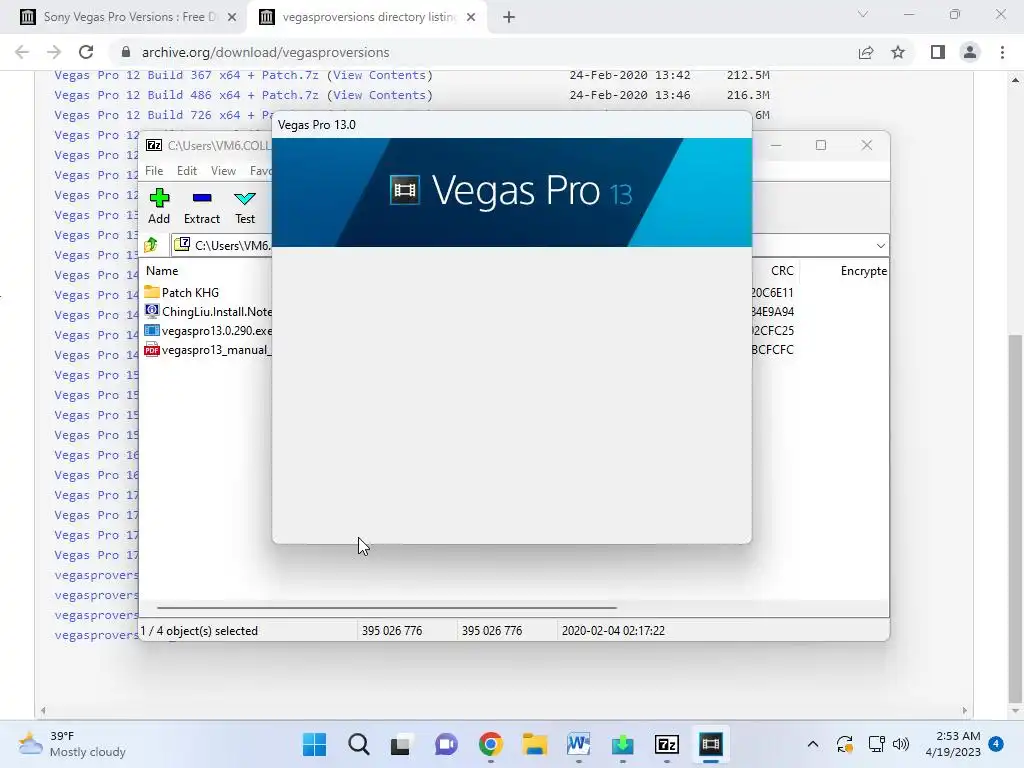This screenshot has height=768, width=1024.
Task: Switch to Vegas Pro installer on taskbar
Action: pos(711,744)
